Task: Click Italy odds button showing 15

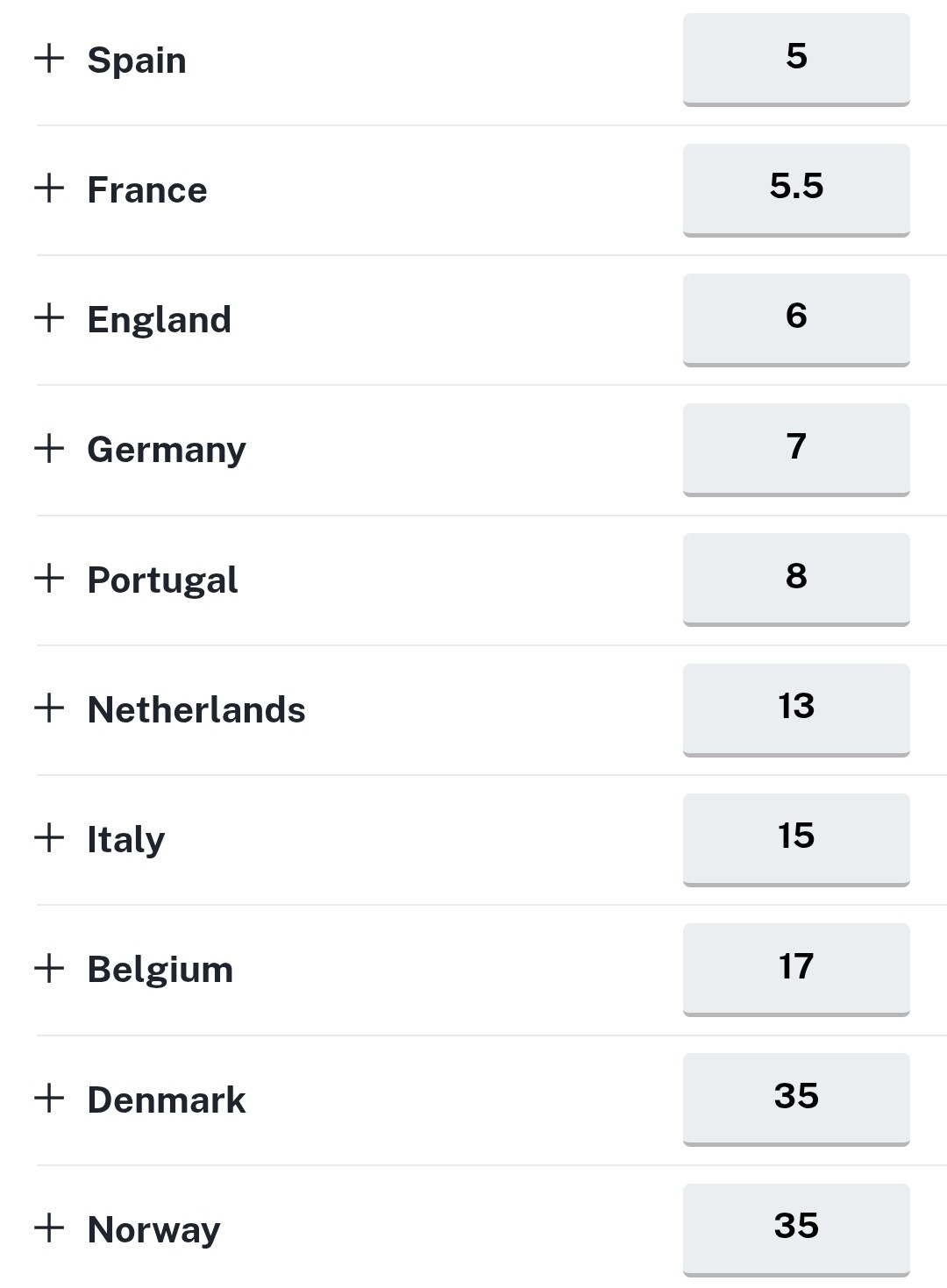Action: (796, 838)
